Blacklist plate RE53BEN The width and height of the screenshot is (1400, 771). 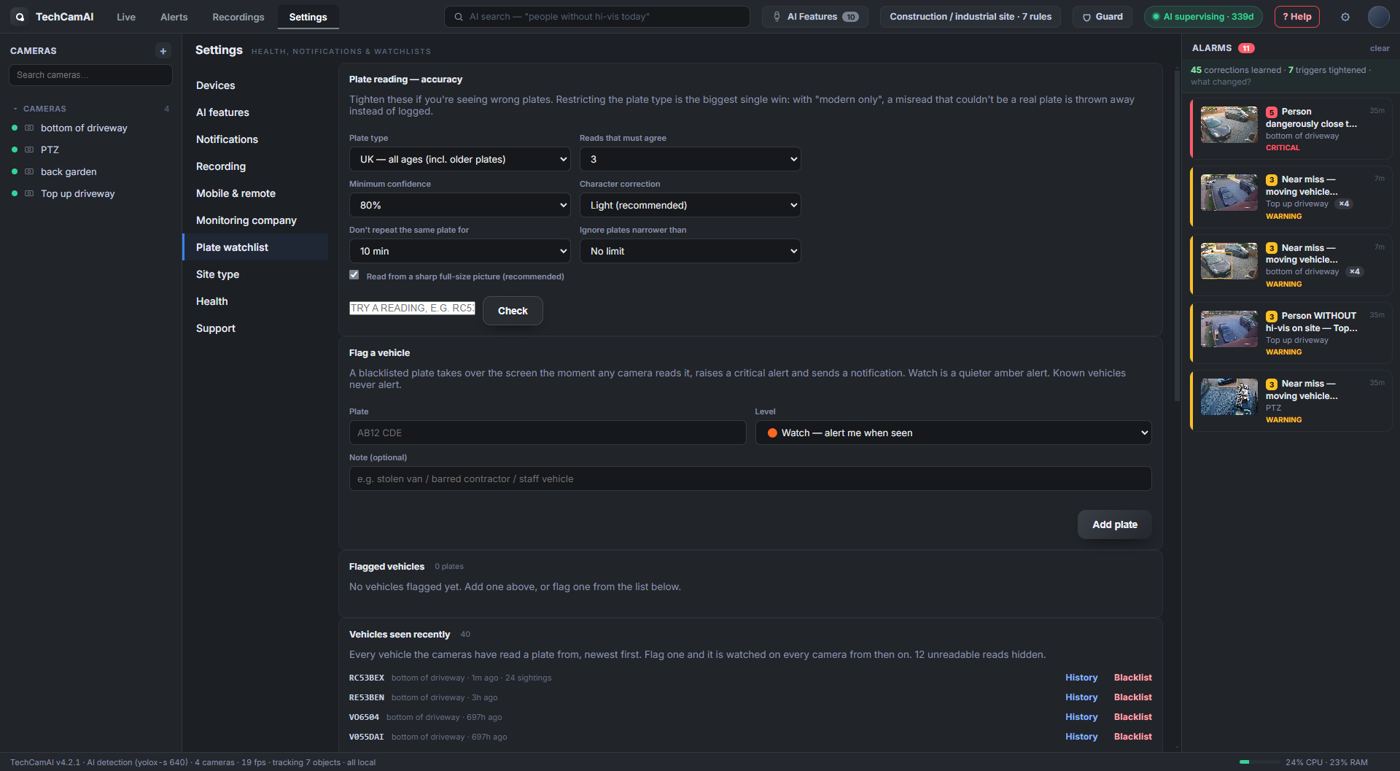pos(1133,698)
